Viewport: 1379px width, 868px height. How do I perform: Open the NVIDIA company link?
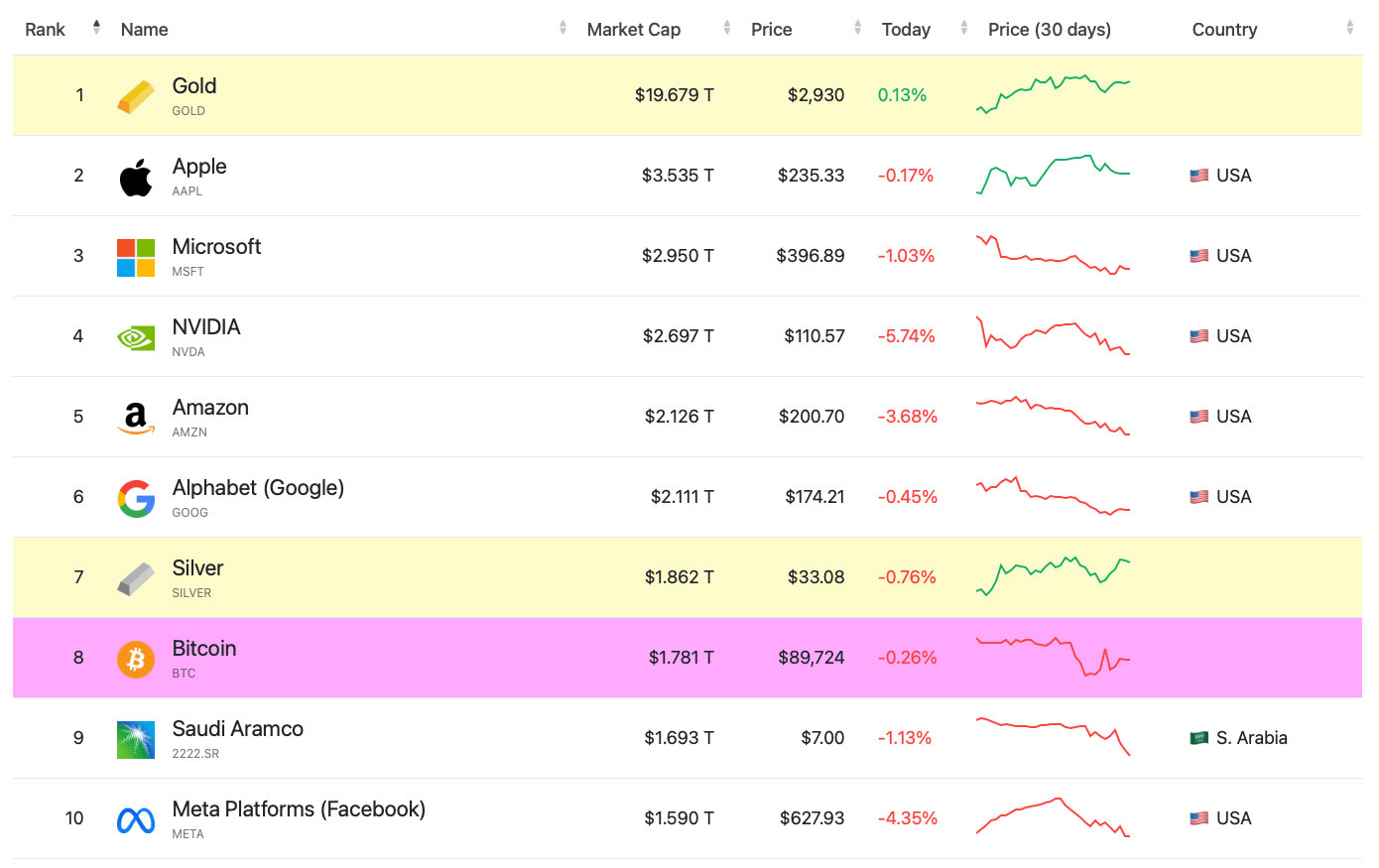[x=206, y=327]
